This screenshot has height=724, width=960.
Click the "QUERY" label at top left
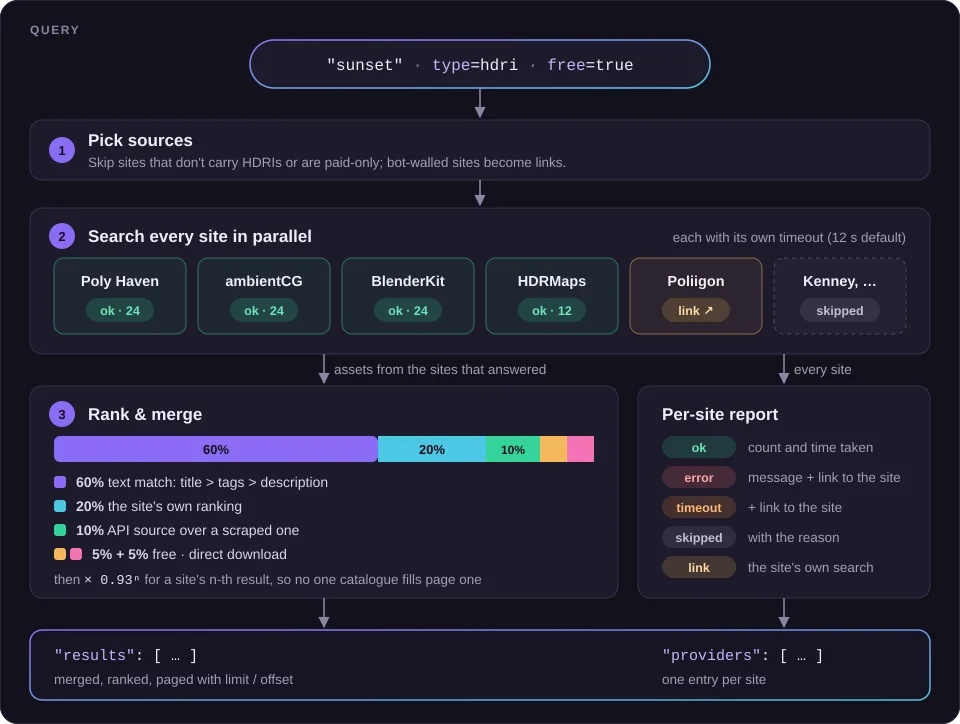54,30
